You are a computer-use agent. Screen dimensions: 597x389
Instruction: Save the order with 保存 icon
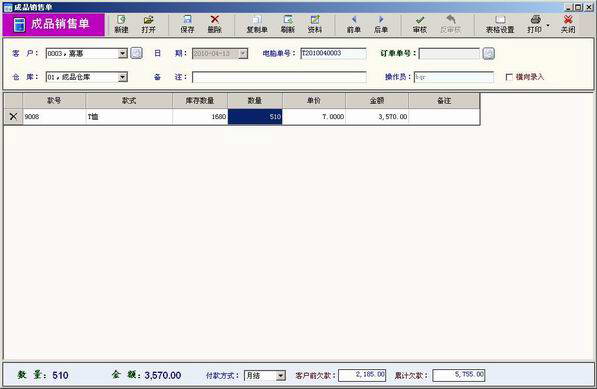tap(187, 24)
